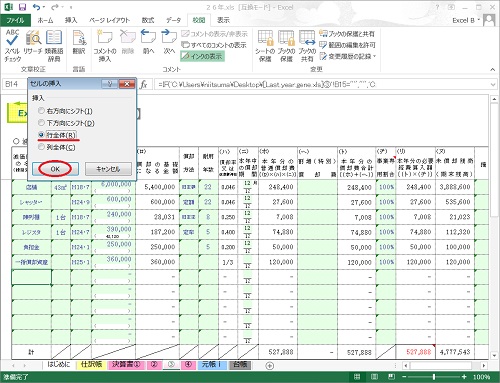Viewport: 500px width, 383px height.
Task: Open the Customize Quick Access Toolbar dropdown
Action: point(71,7)
